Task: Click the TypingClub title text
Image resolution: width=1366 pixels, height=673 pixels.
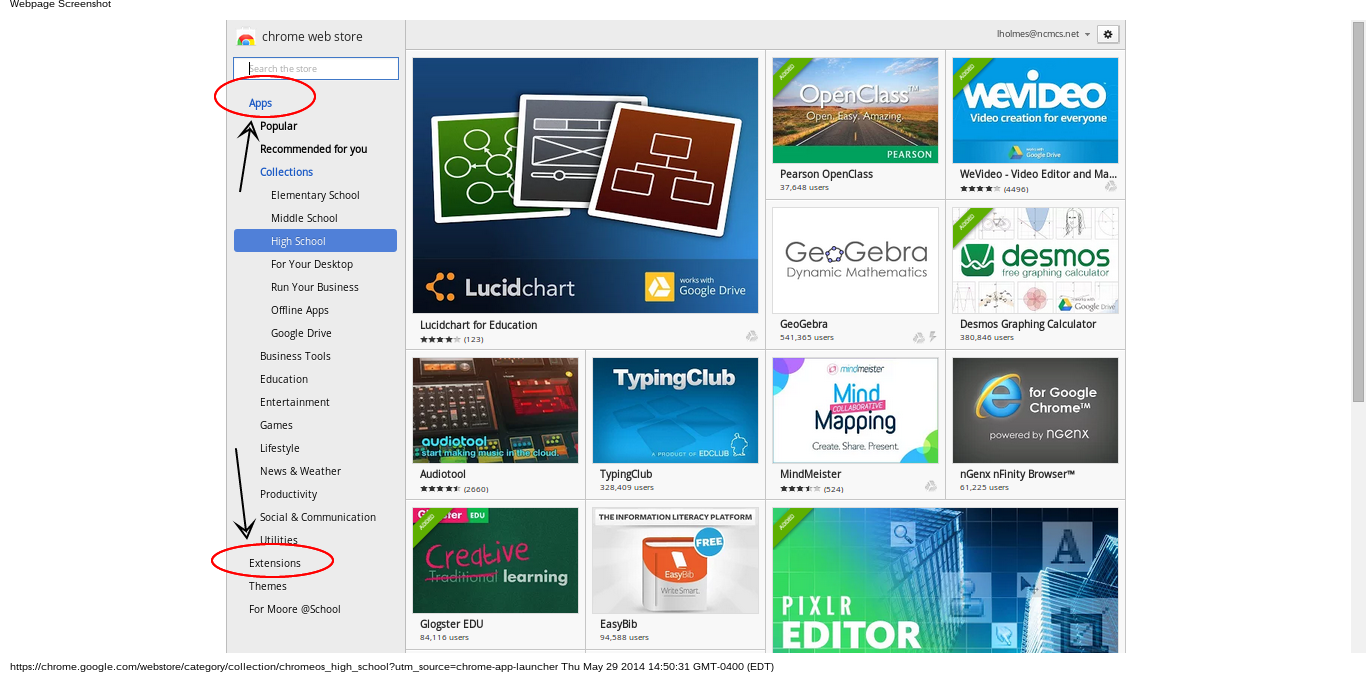Action: click(x=626, y=474)
